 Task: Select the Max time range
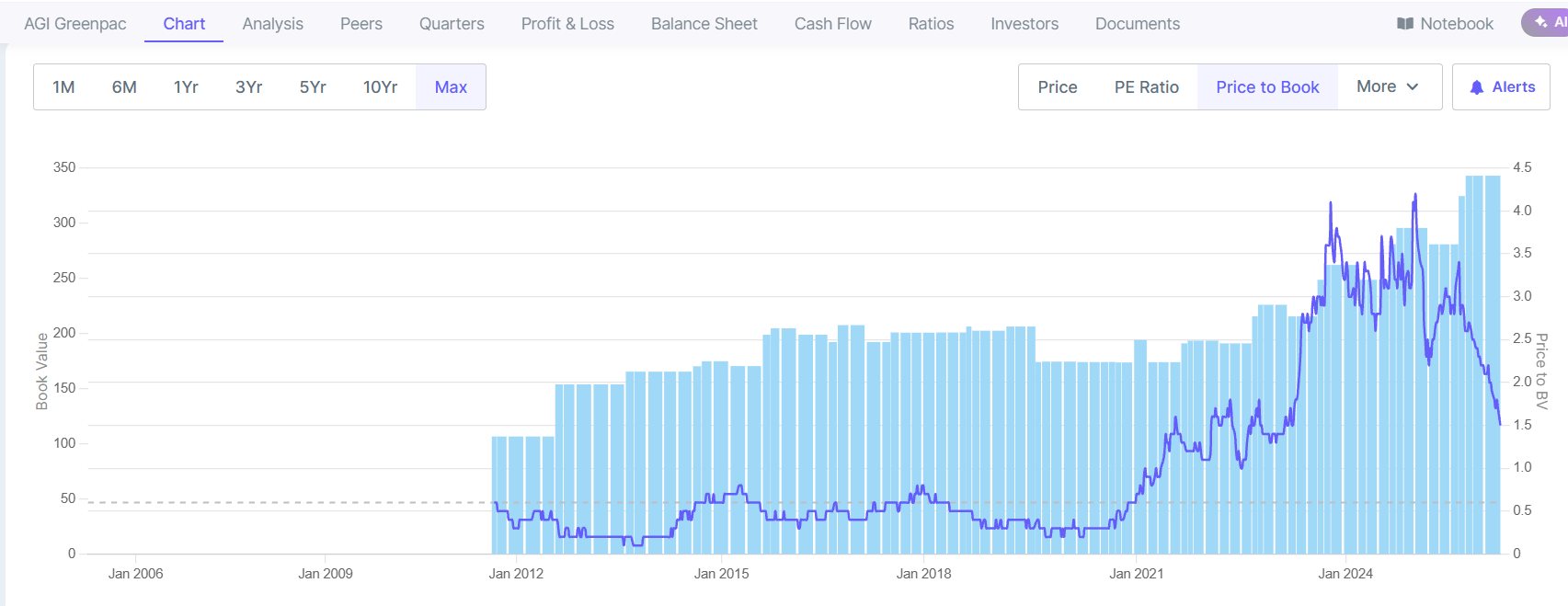point(451,87)
